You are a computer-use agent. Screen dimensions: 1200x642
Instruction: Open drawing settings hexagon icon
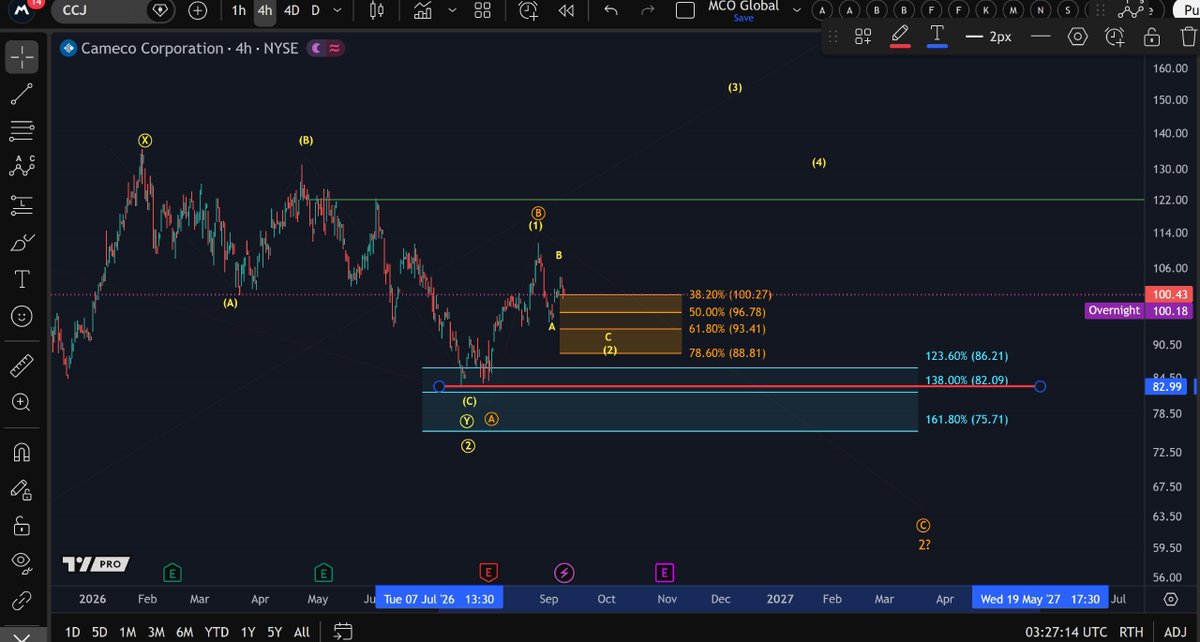(1077, 37)
